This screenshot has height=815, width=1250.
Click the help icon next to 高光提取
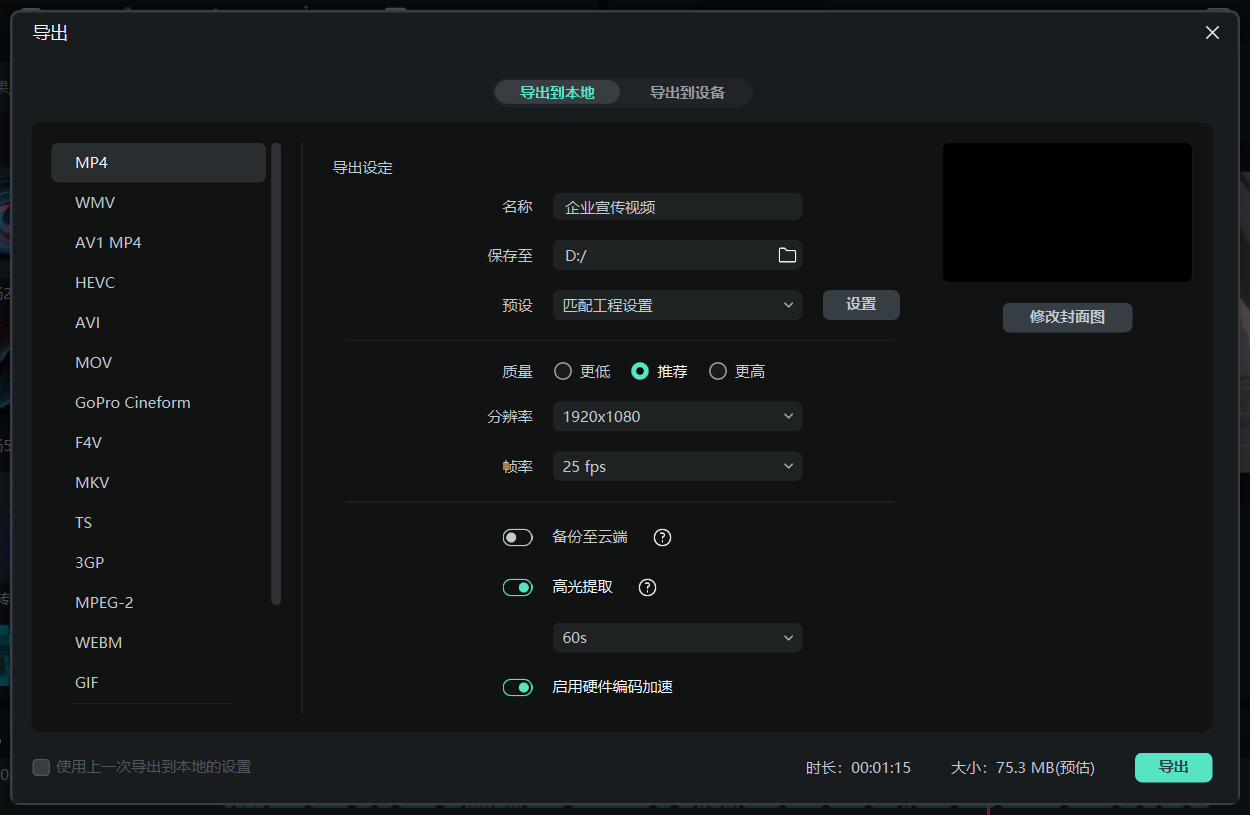[x=646, y=587]
